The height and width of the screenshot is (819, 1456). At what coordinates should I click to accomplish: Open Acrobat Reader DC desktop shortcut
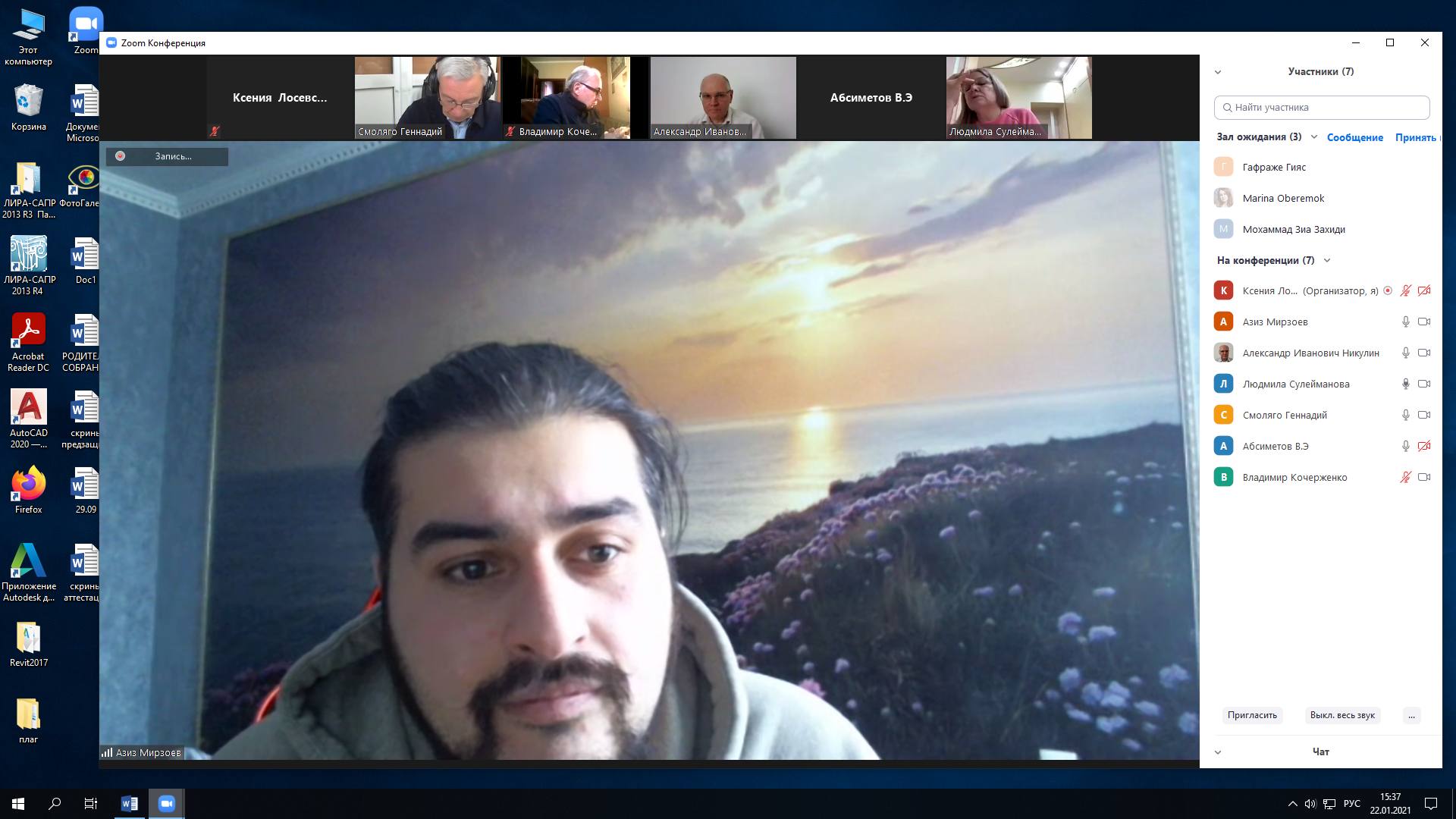click(x=28, y=342)
